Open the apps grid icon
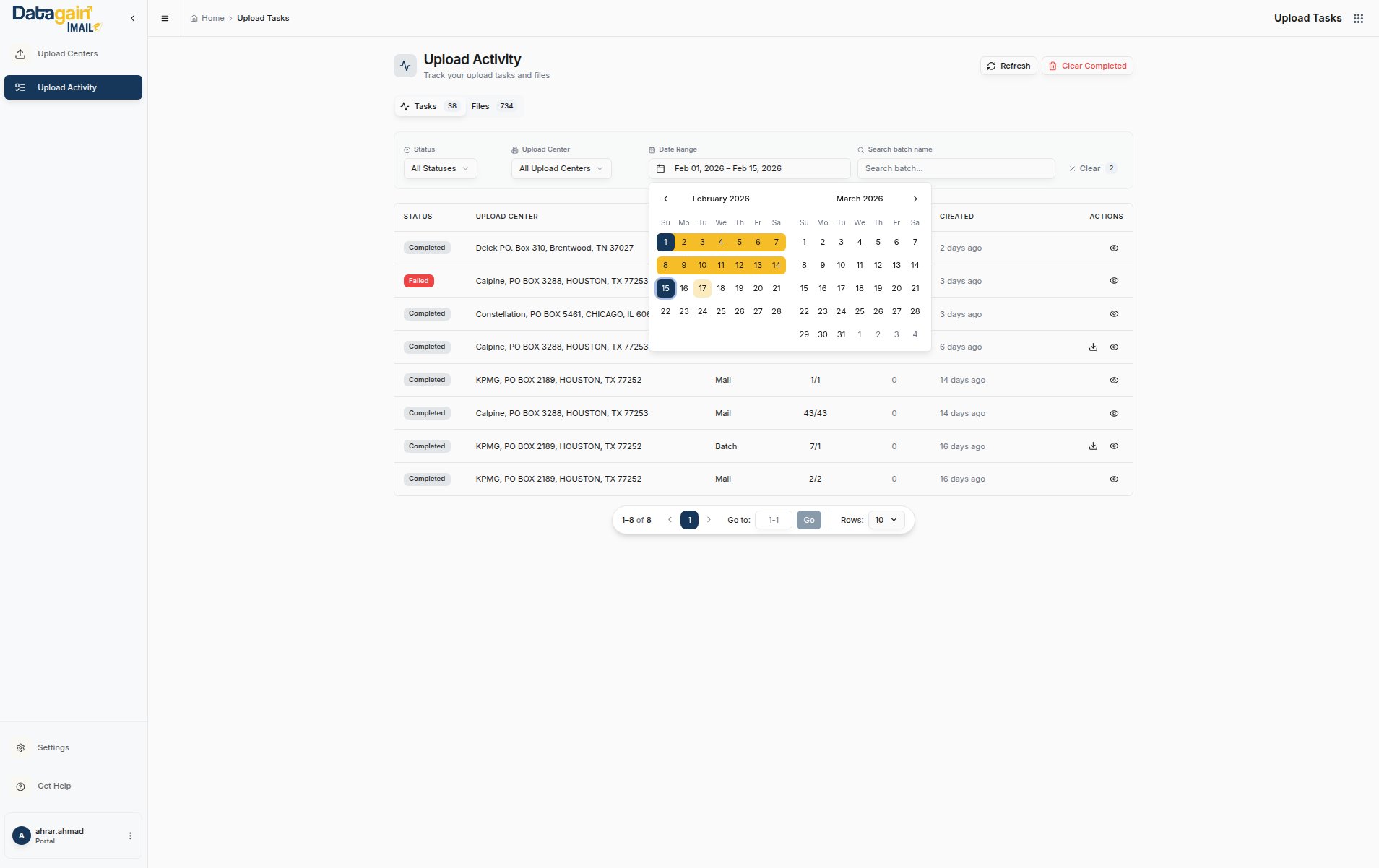Image resolution: width=1379 pixels, height=868 pixels. [1358, 19]
